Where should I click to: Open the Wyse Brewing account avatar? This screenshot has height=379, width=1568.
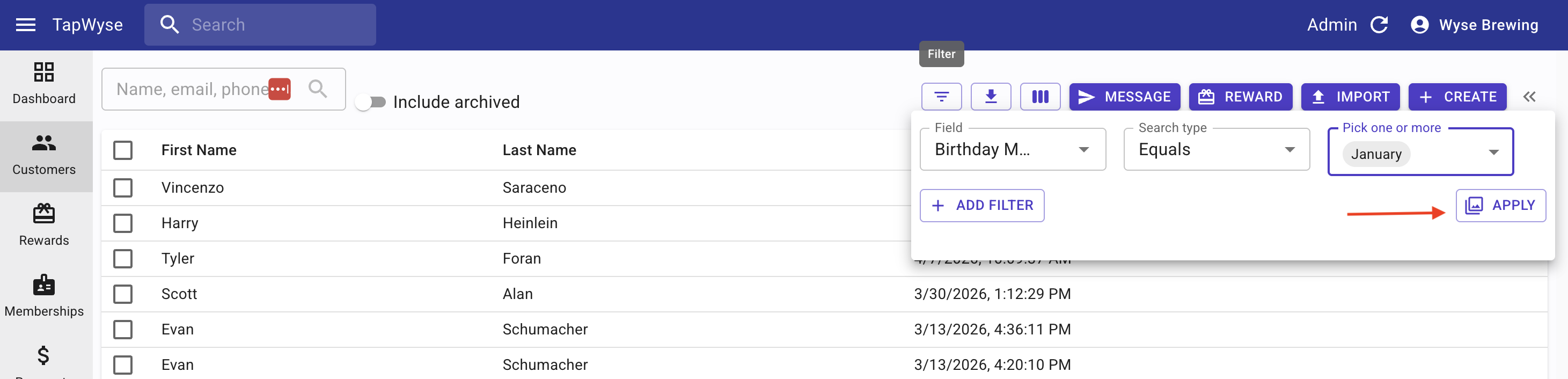click(1419, 25)
